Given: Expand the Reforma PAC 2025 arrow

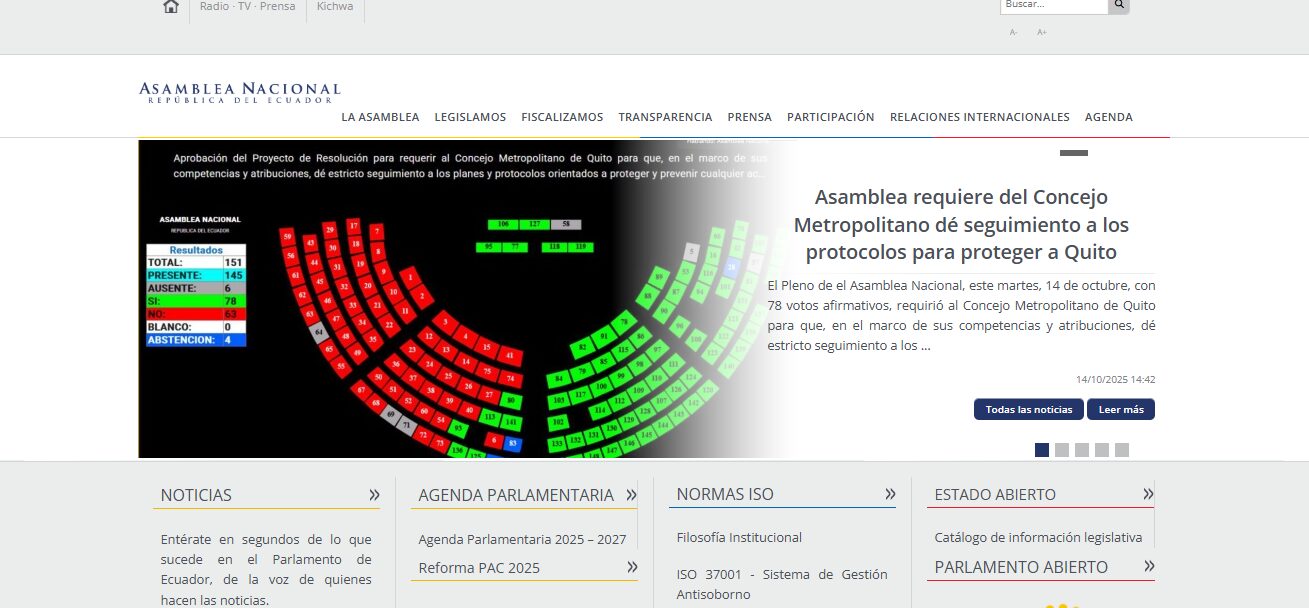Looking at the screenshot, I should (x=632, y=567).
